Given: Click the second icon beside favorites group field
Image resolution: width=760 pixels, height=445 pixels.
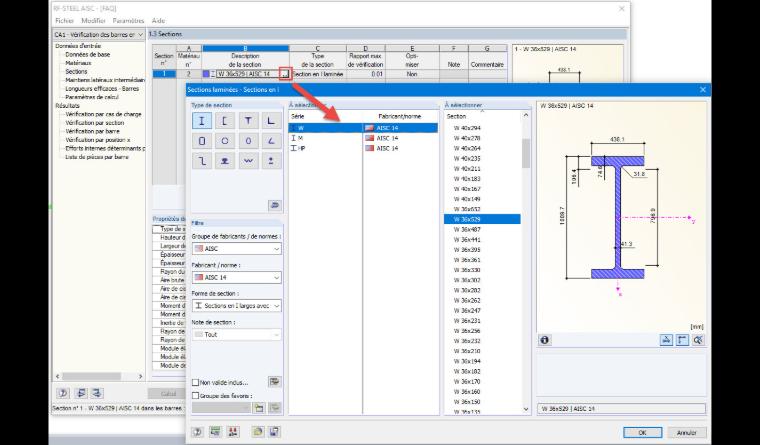Looking at the screenshot, I should (x=275, y=408).
